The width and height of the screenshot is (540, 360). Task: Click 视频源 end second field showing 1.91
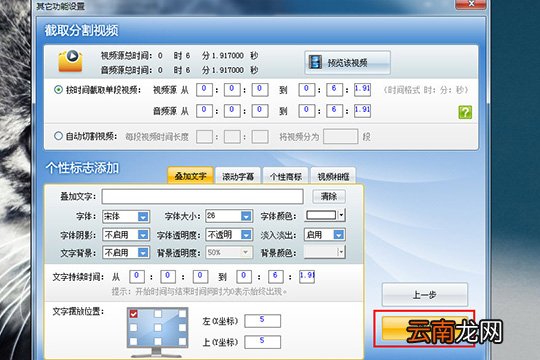tap(362, 90)
